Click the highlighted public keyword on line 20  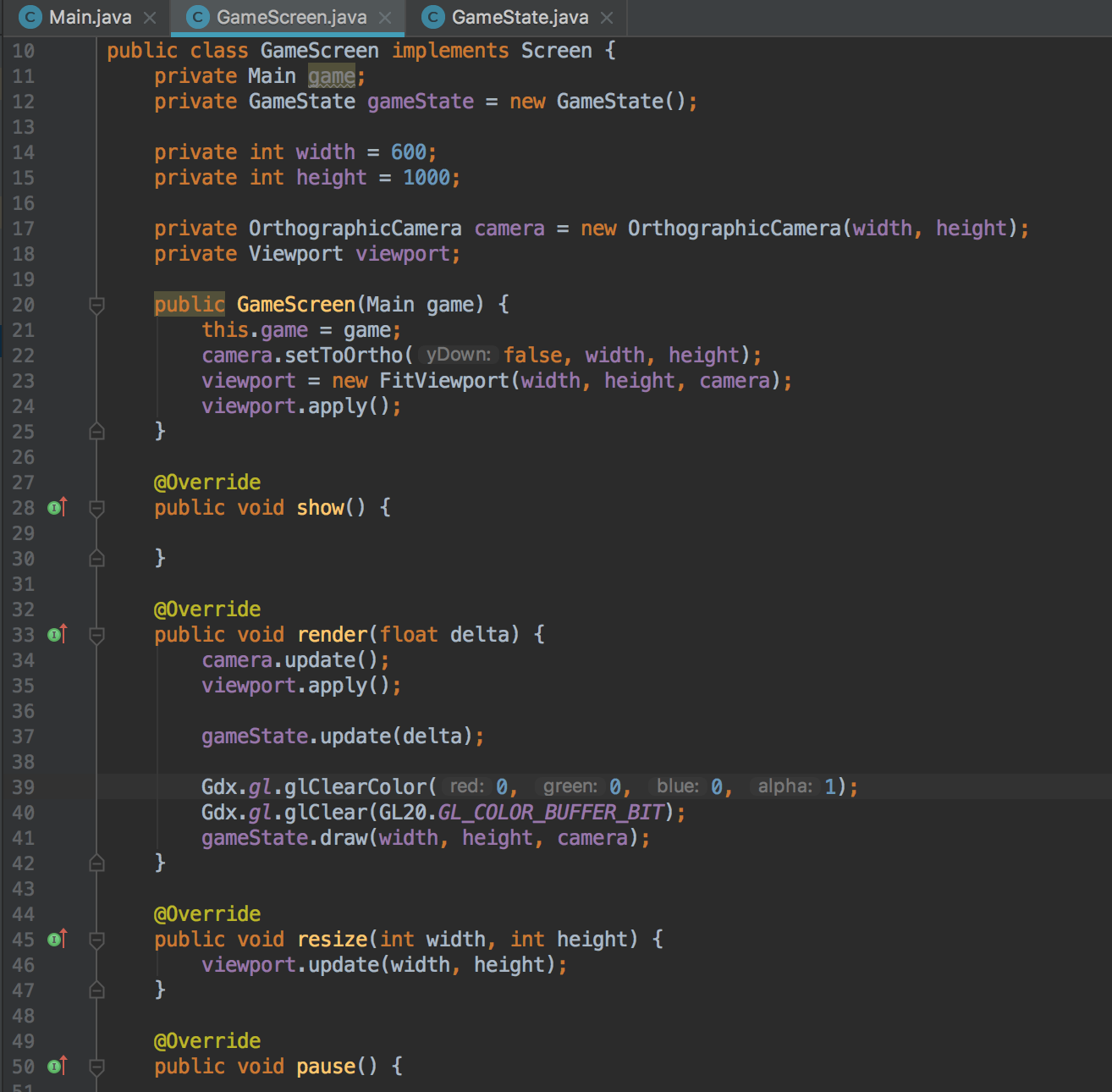(190, 305)
